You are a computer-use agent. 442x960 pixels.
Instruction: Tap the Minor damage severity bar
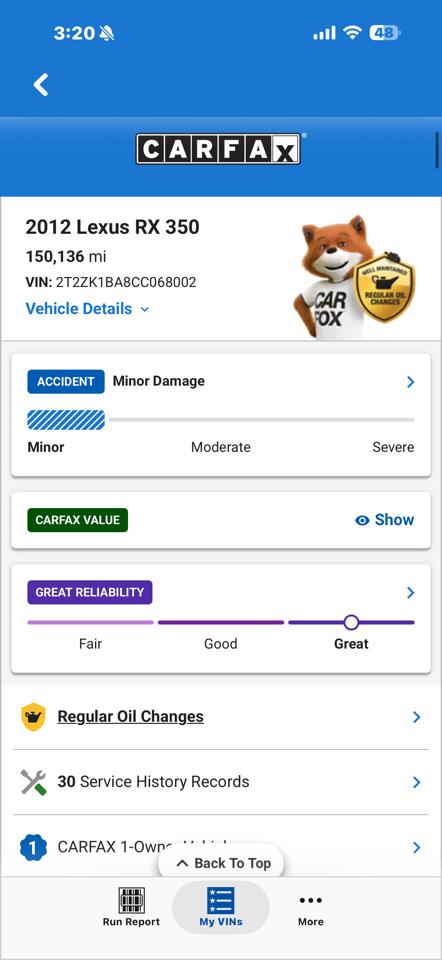[66, 420]
